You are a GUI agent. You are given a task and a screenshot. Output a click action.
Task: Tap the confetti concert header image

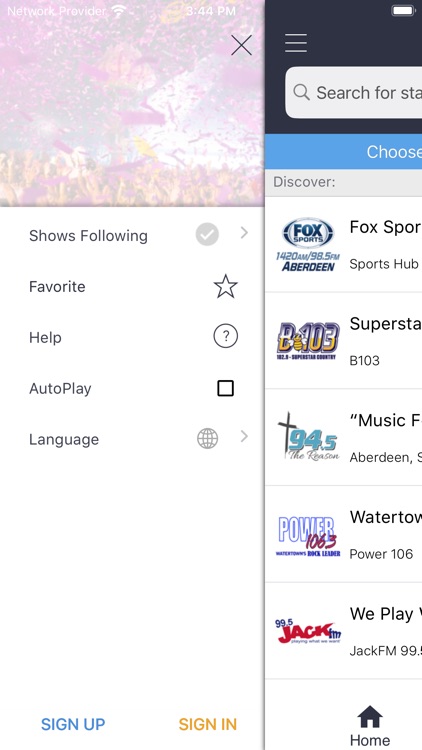pos(132,103)
